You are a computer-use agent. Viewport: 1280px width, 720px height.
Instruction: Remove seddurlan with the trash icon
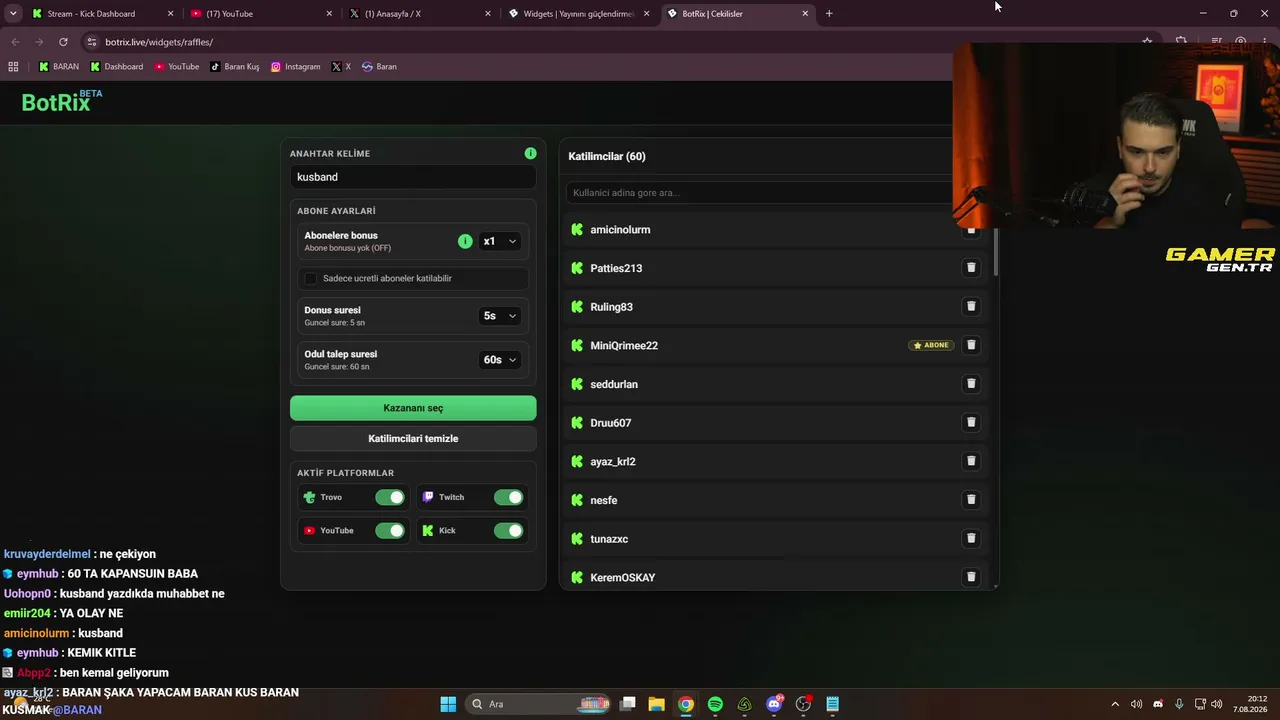pos(970,384)
